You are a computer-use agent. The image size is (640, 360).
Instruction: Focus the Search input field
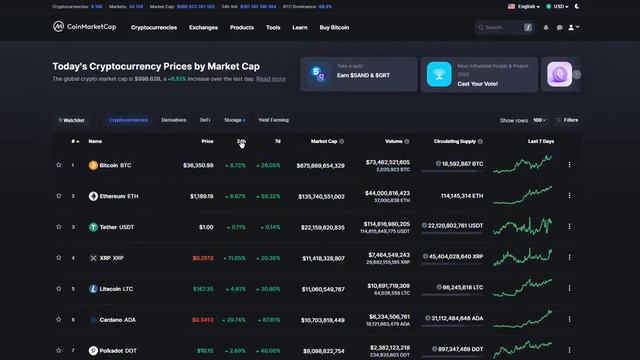504,27
